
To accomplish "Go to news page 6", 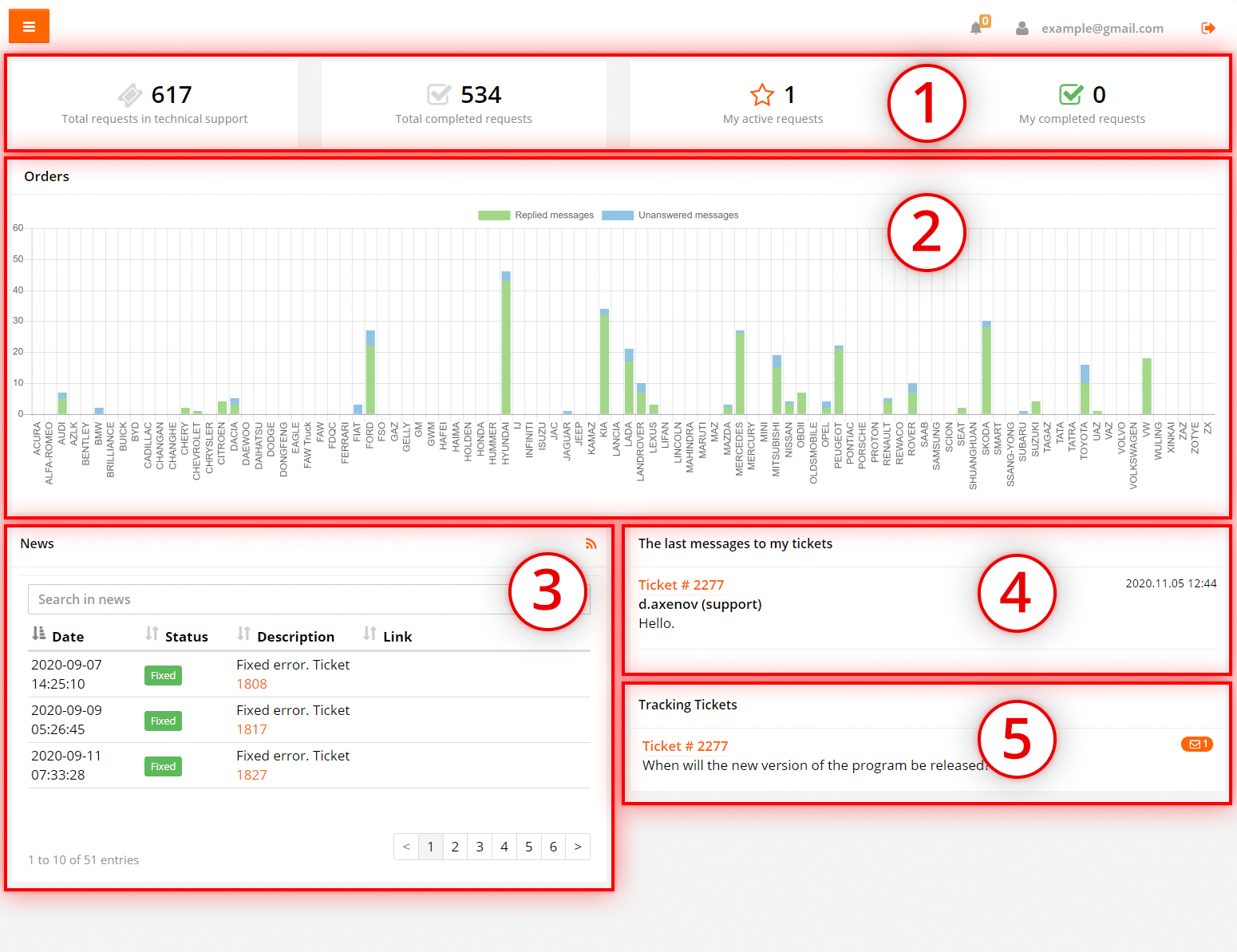I will click(x=553, y=847).
